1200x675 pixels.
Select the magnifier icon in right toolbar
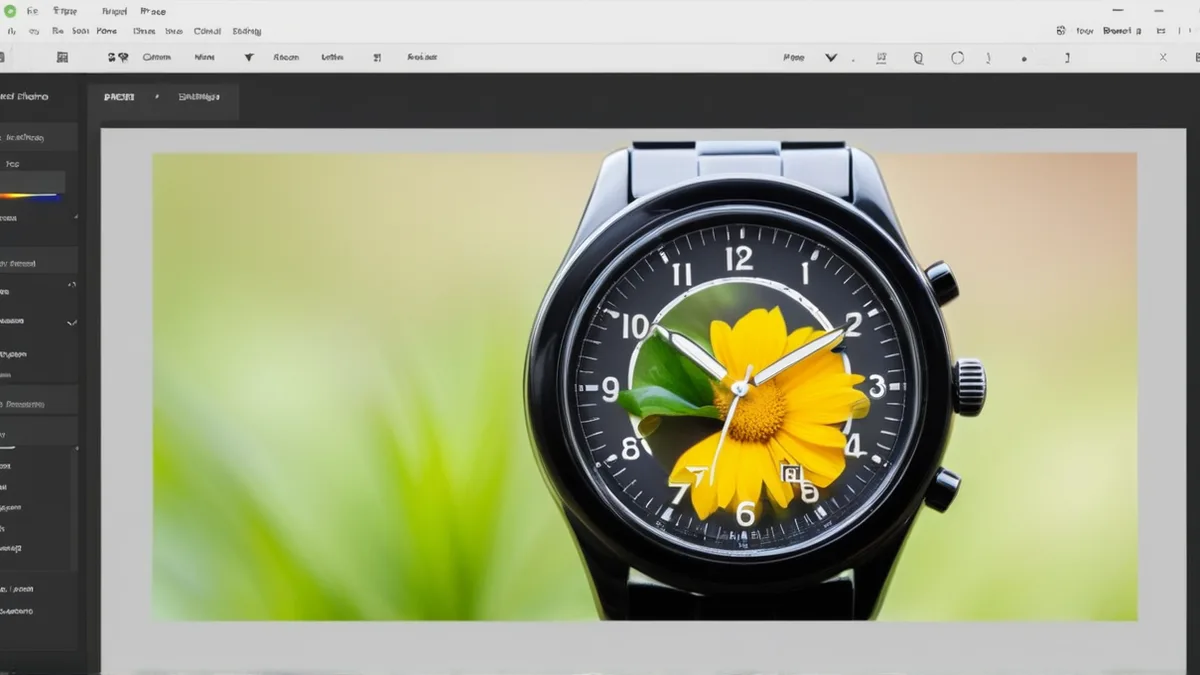click(918, 58)
